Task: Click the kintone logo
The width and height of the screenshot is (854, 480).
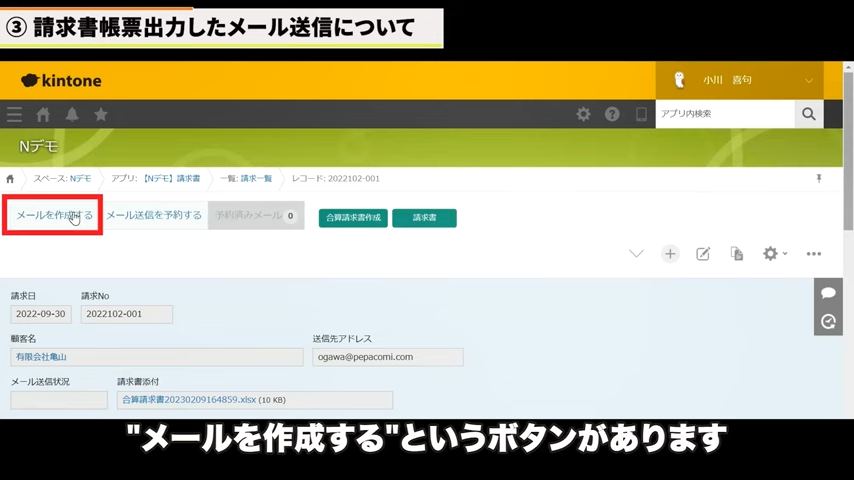Action: [x=61, y=81]
